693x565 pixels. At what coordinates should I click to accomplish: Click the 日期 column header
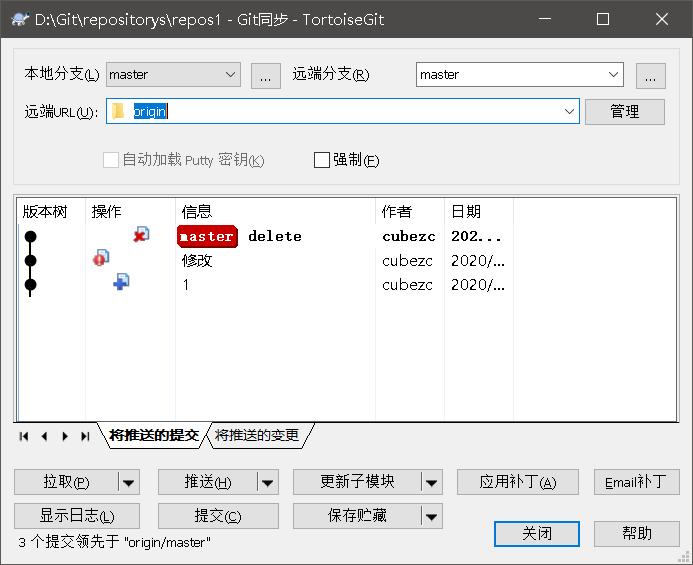tap(479, 211)
